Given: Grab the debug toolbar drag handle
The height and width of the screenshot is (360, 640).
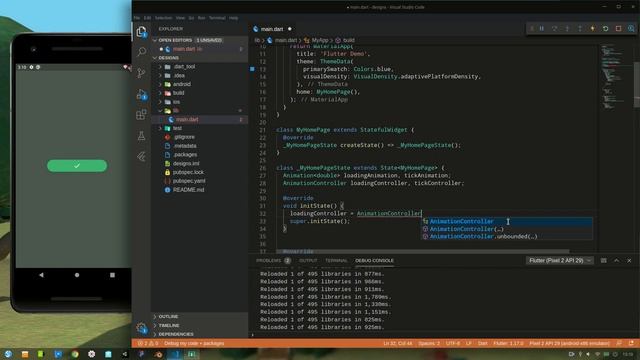Looking at the screenshot, I should coord(531,29).
